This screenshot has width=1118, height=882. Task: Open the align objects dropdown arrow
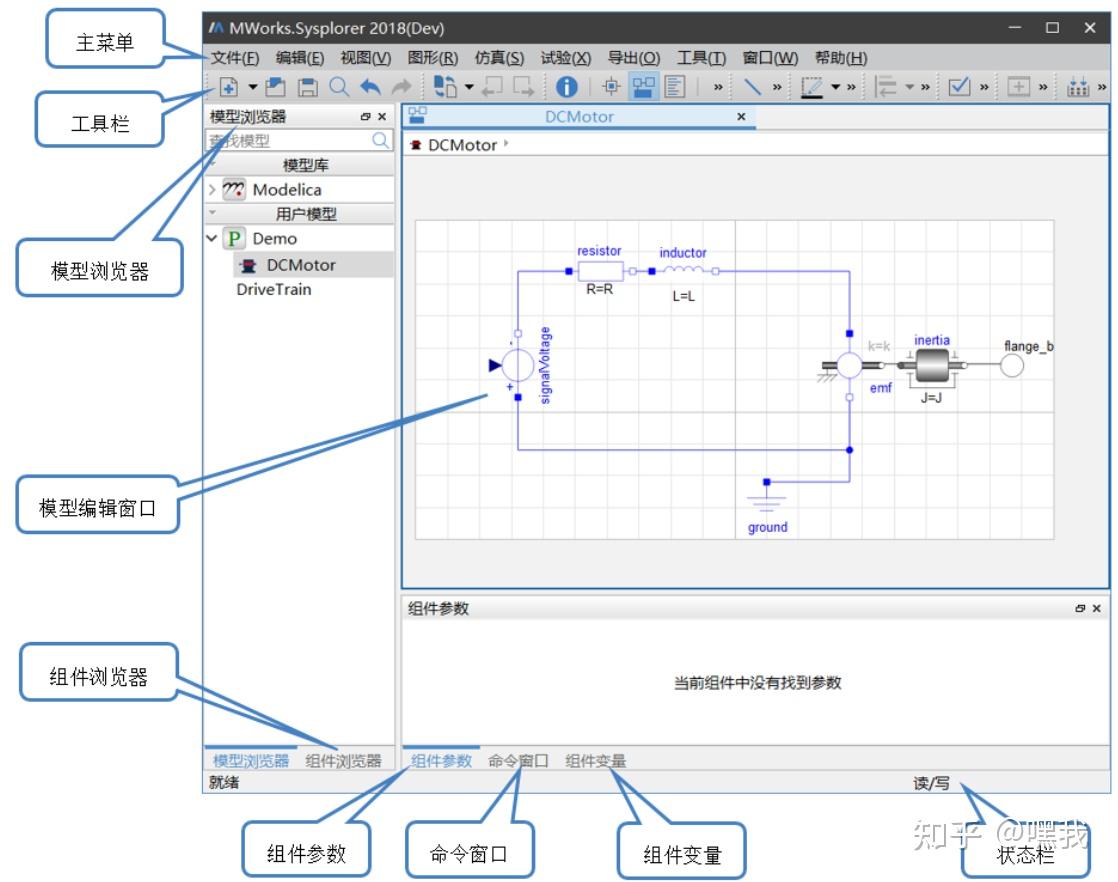click(x=909, y=87)
